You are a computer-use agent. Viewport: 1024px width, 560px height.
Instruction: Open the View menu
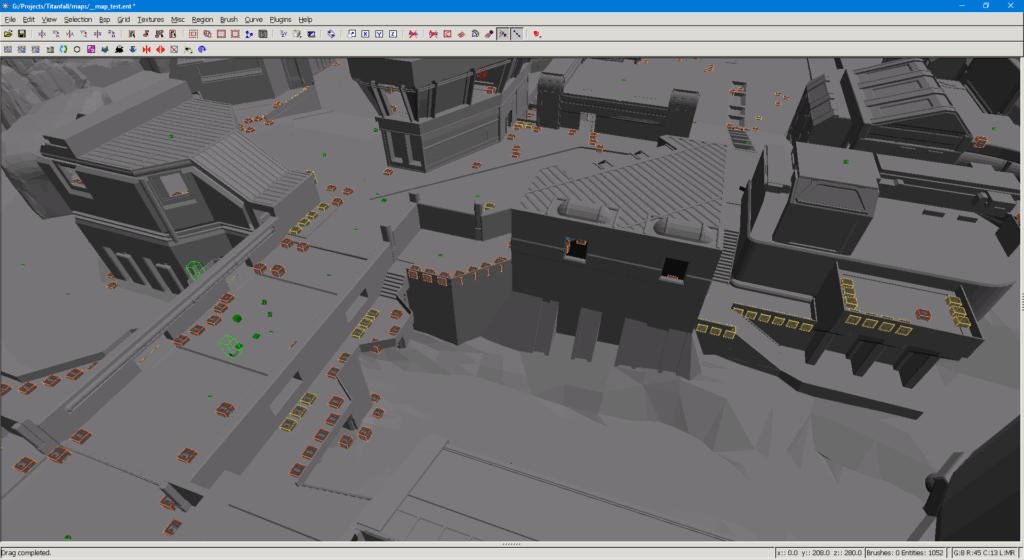coord(49,20)
